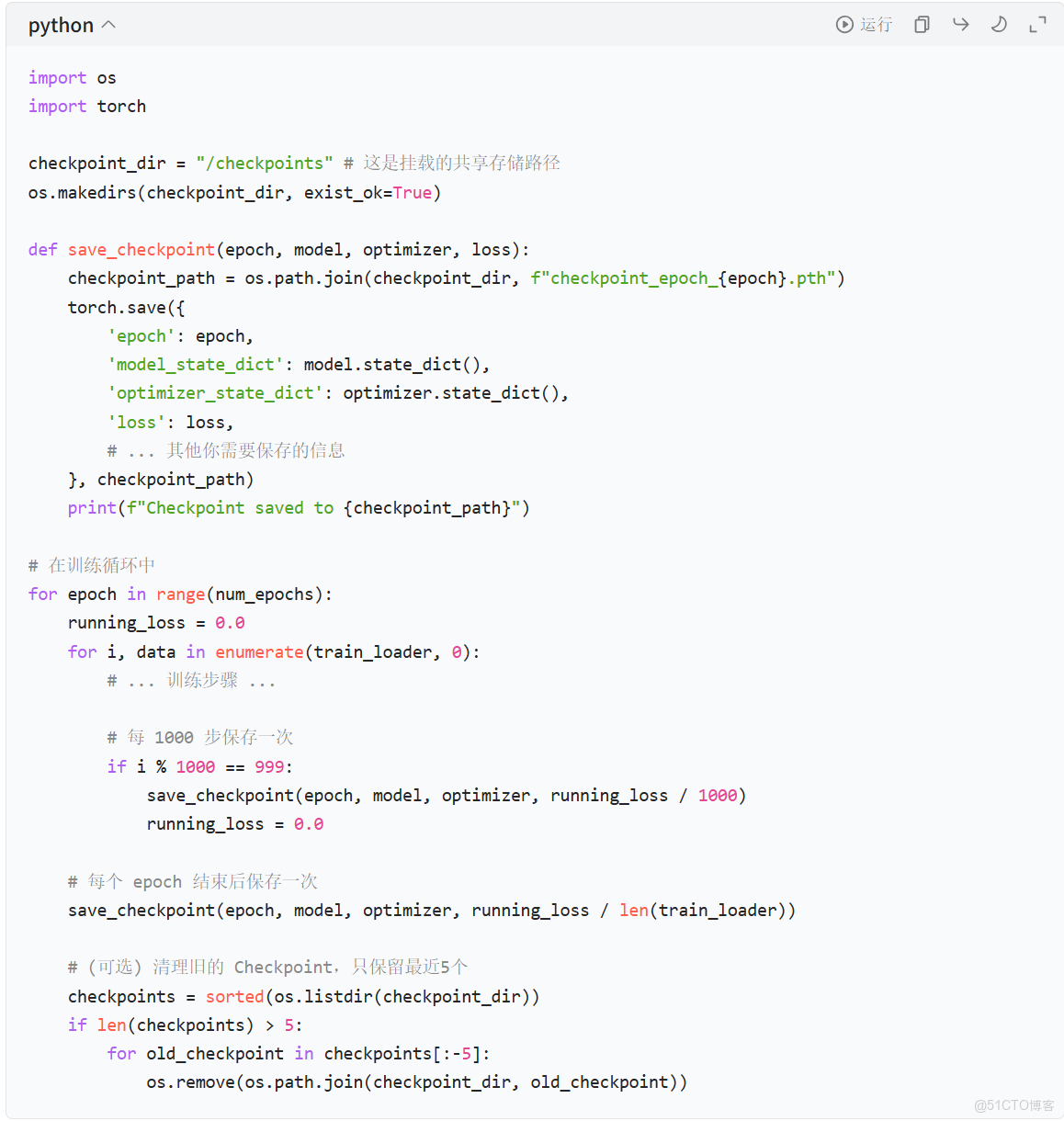Viewport: 1064px width, 1121px height.
Task: Click the save_checkpoint call with len(train_loader)
Action: click(x=432, y=911)
